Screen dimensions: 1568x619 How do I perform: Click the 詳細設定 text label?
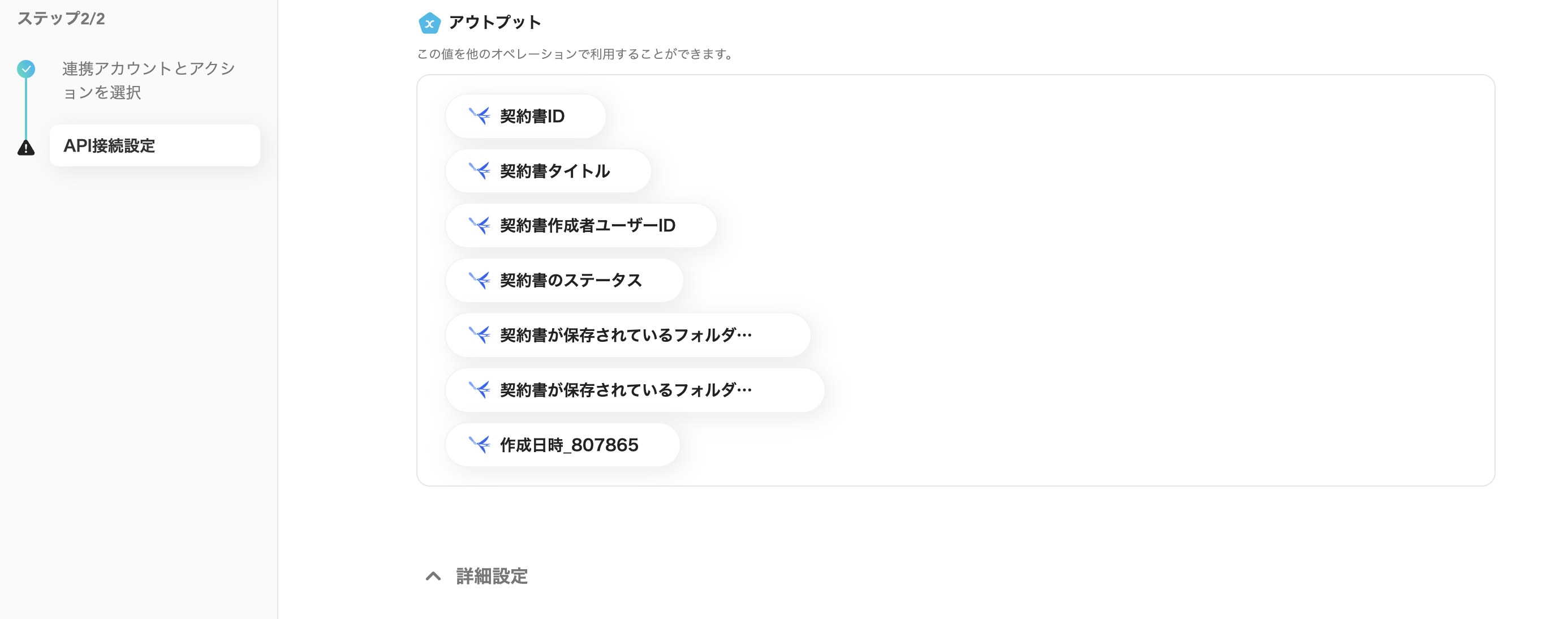[490, 577]
